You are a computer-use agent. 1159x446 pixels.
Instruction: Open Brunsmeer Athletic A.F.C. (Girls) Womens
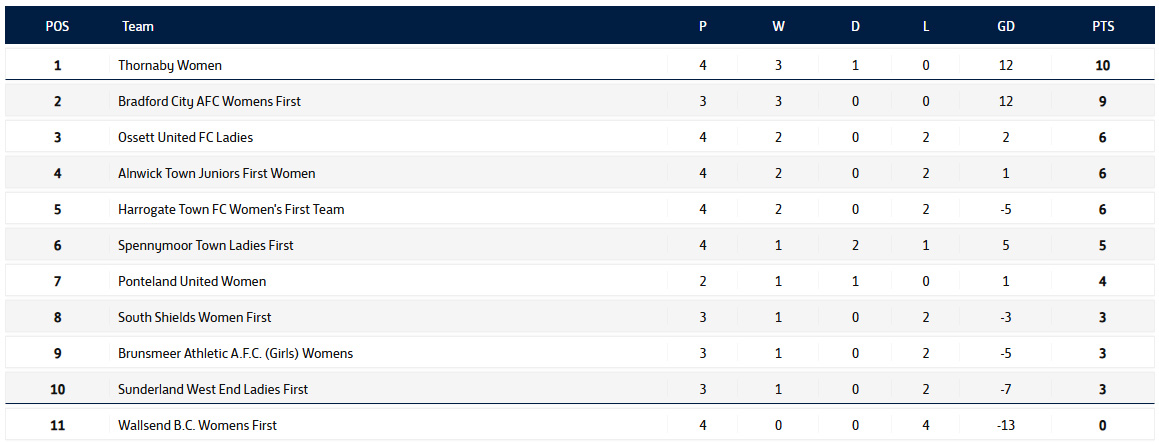pyautogui.click(x=235, y=354)
